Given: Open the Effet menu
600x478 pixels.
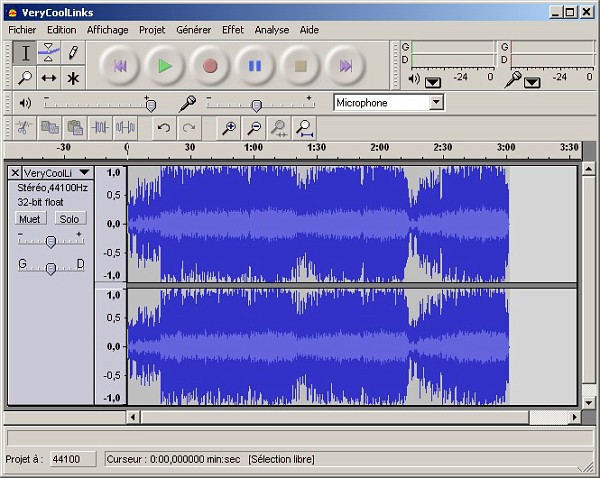Looking at the screenshot, I should coord(233,30).
